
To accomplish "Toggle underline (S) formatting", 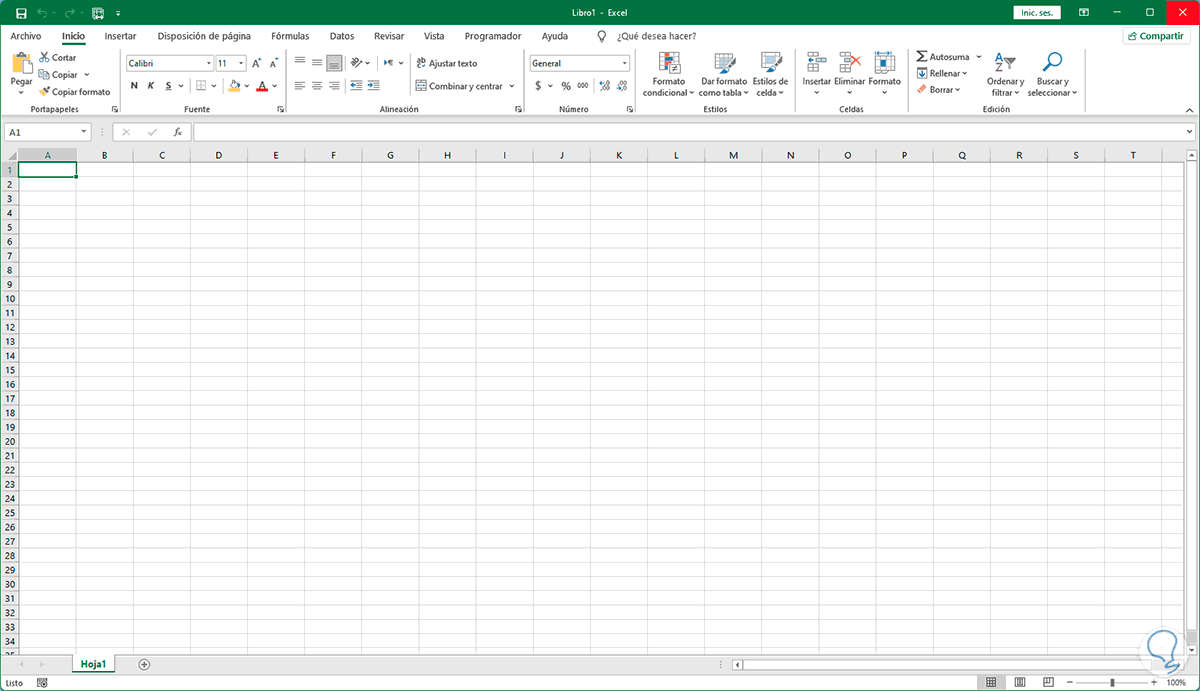I will pos(168,86).
